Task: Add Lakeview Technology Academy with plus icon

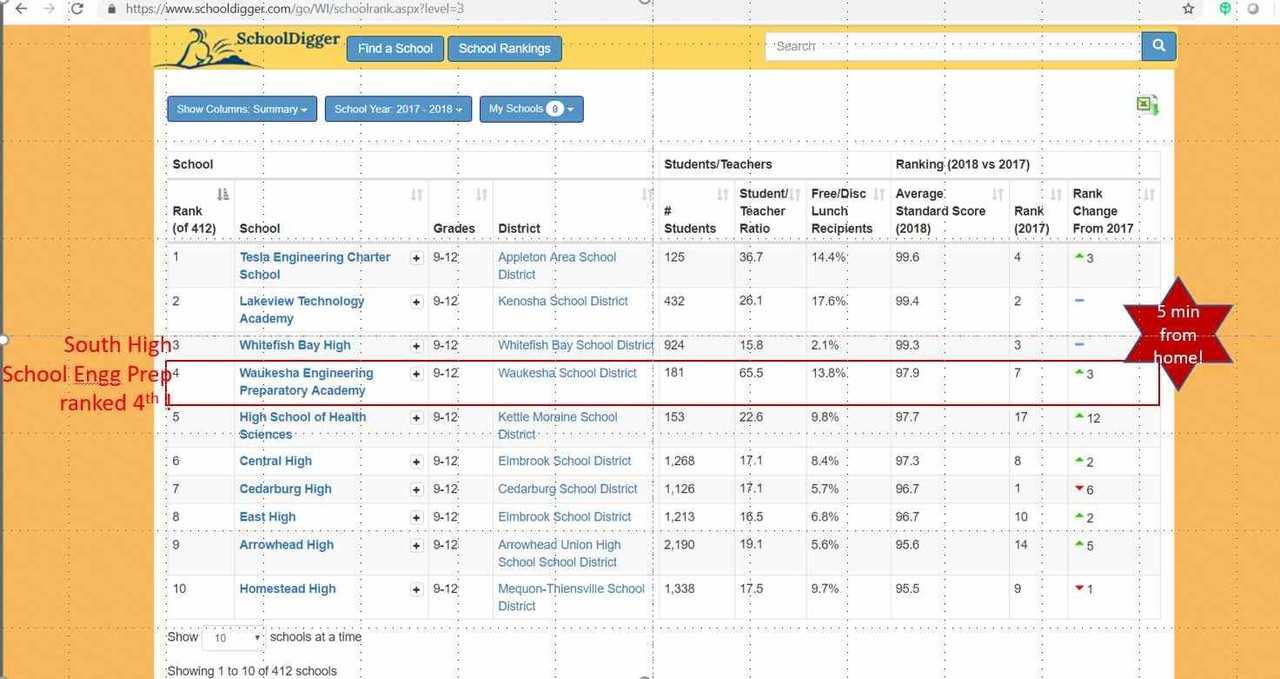Action: (416, 302)
